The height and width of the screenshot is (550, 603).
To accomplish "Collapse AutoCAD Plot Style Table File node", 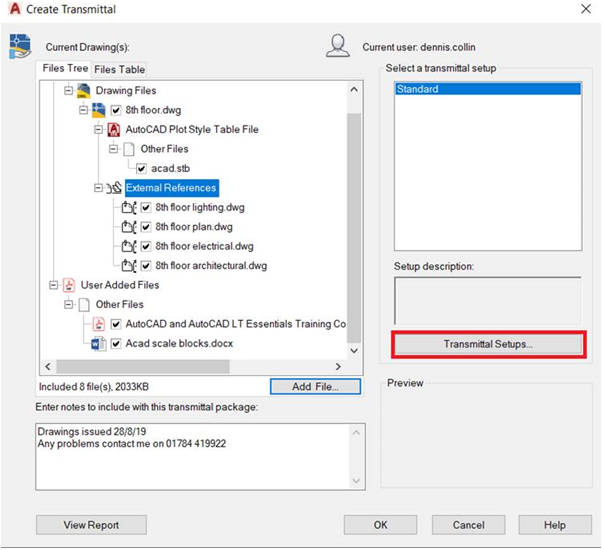I will [x=98, y=130].
